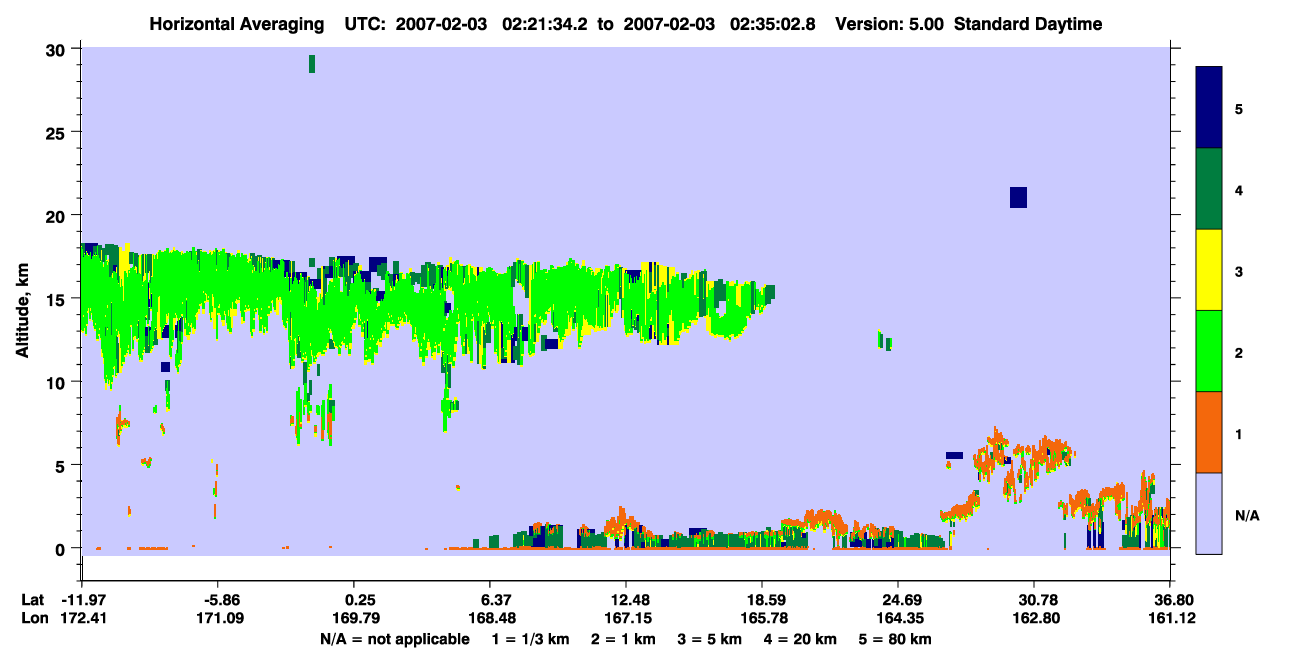
Task: Click longitude value '162.80'
Action: [x=1037, y=618]
